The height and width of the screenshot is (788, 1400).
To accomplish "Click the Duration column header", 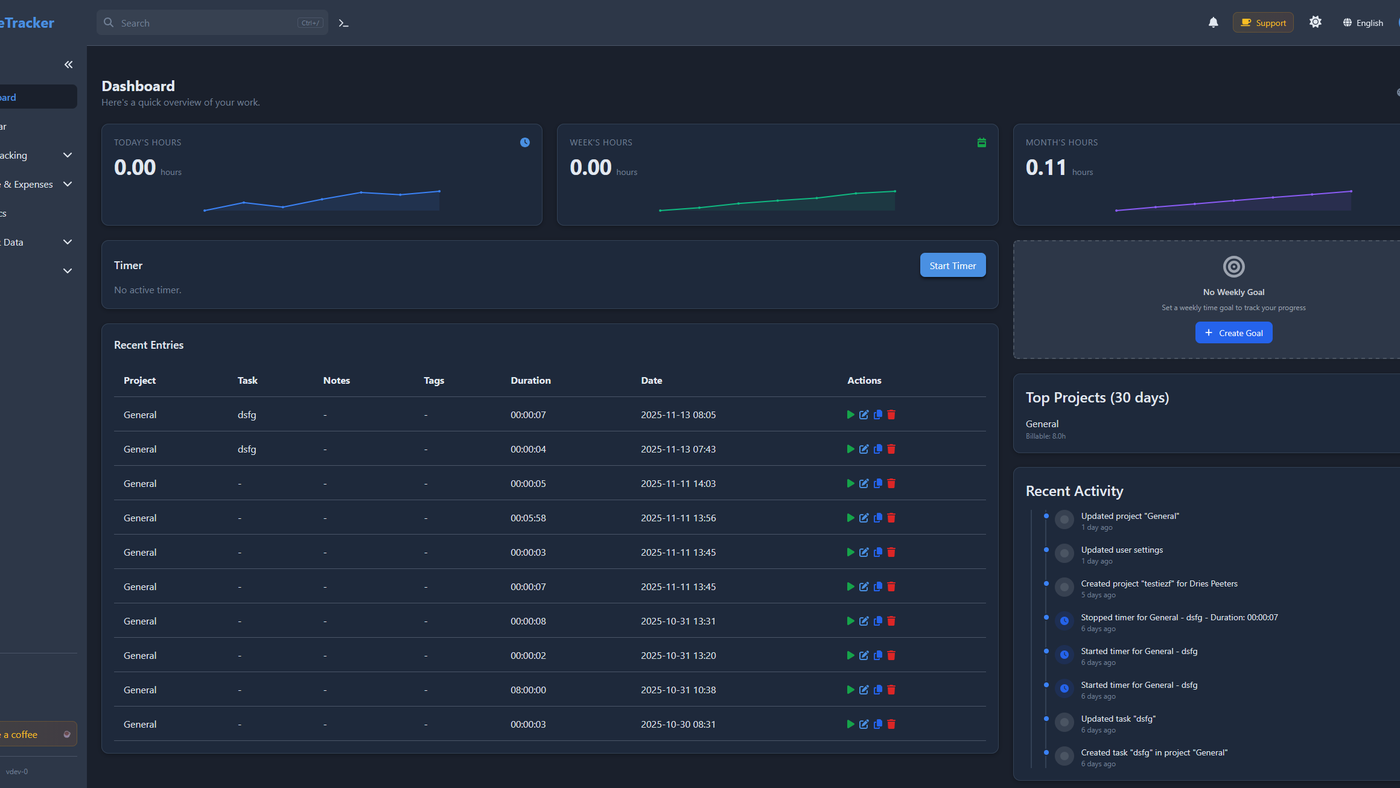I will (x=531, y=380).
